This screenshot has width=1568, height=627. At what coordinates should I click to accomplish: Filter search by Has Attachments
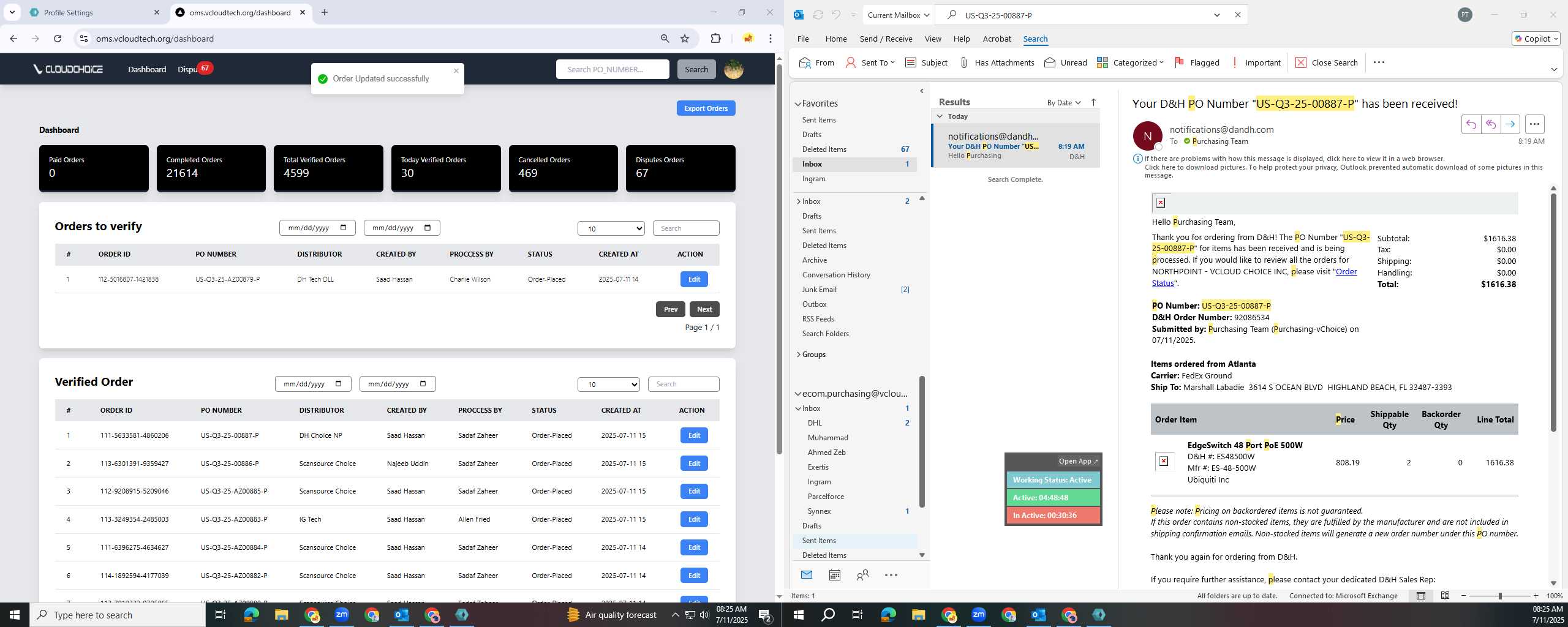(x=996, y=62)
